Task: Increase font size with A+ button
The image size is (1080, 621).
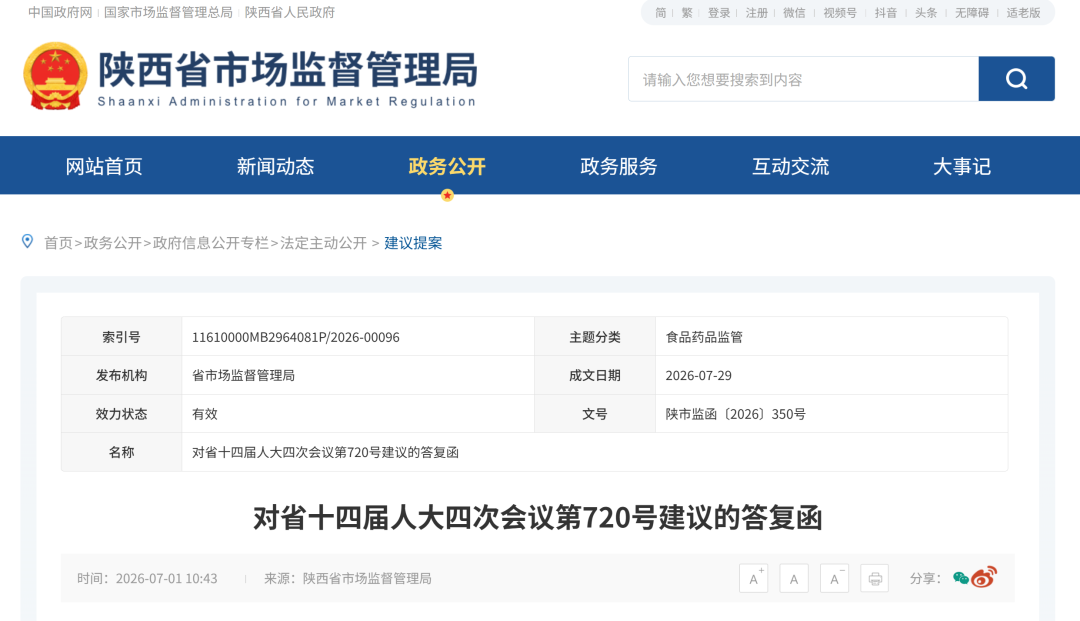Action: pyautogui.click(x=754, y=578)
